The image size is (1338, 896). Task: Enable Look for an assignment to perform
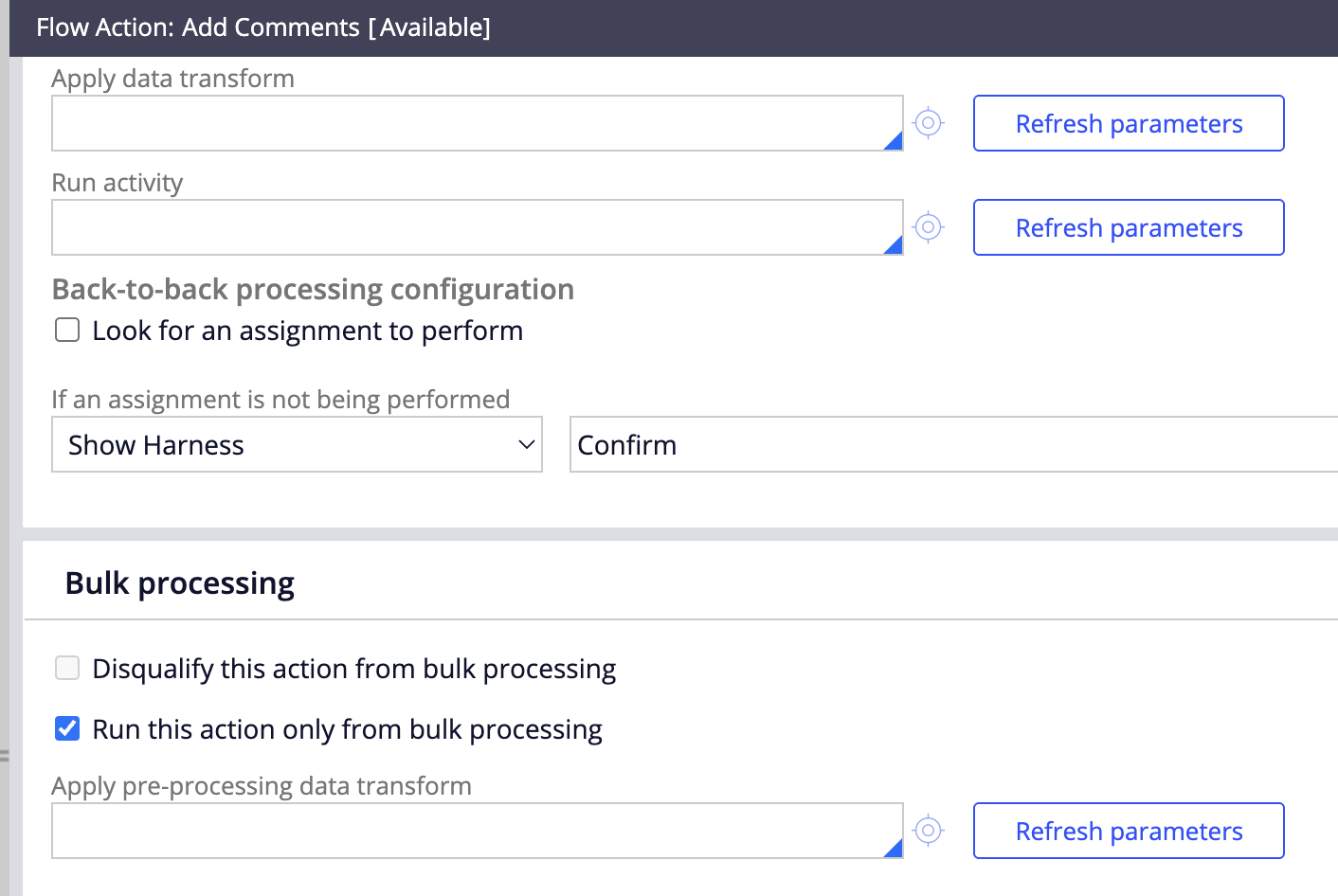click(x=67, y=331)
